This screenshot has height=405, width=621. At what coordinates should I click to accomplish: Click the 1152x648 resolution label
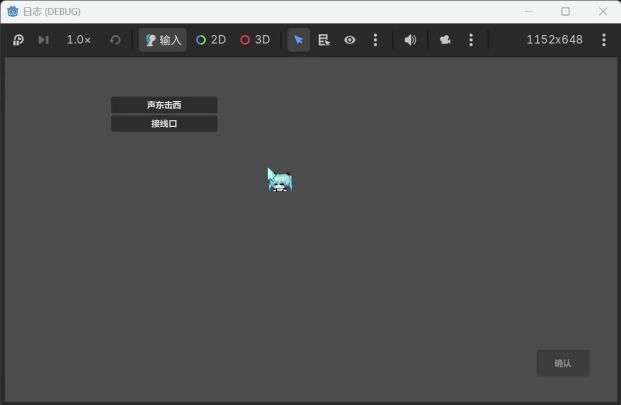click(554, 40)
